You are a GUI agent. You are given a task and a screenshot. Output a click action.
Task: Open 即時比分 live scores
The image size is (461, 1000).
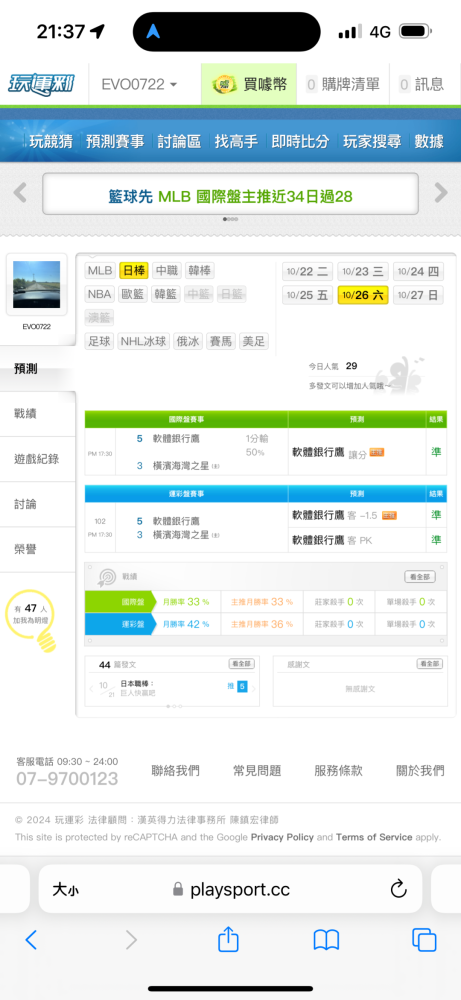click(x=300, y=141)
